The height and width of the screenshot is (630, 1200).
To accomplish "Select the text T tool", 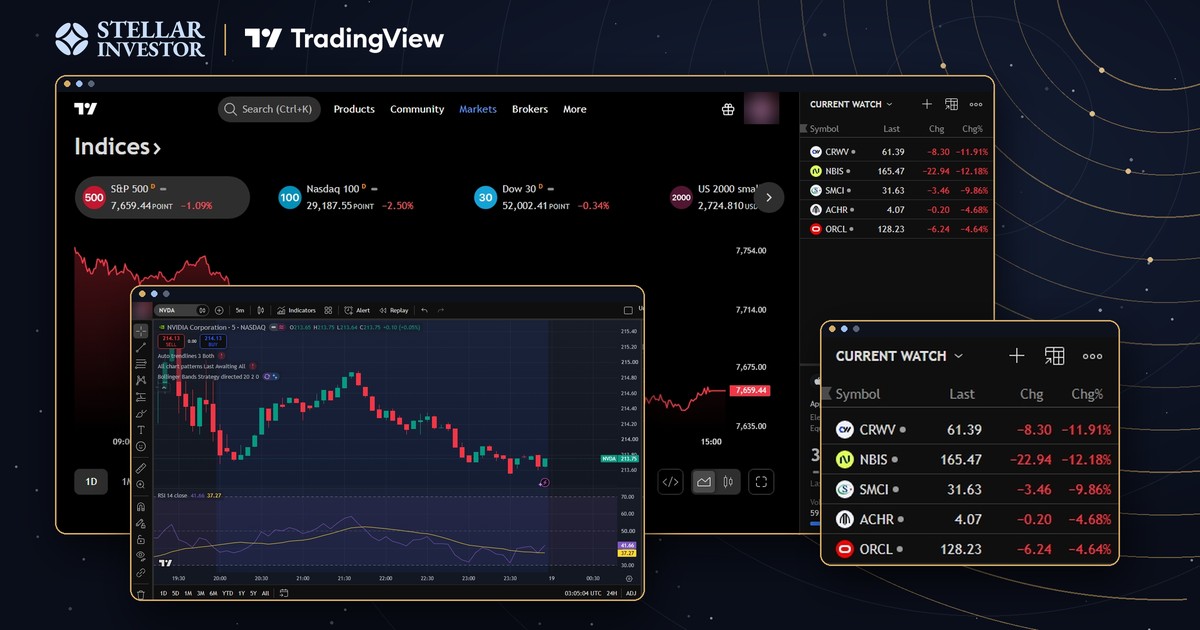I will pyautogui.click(x=141, y=430).
